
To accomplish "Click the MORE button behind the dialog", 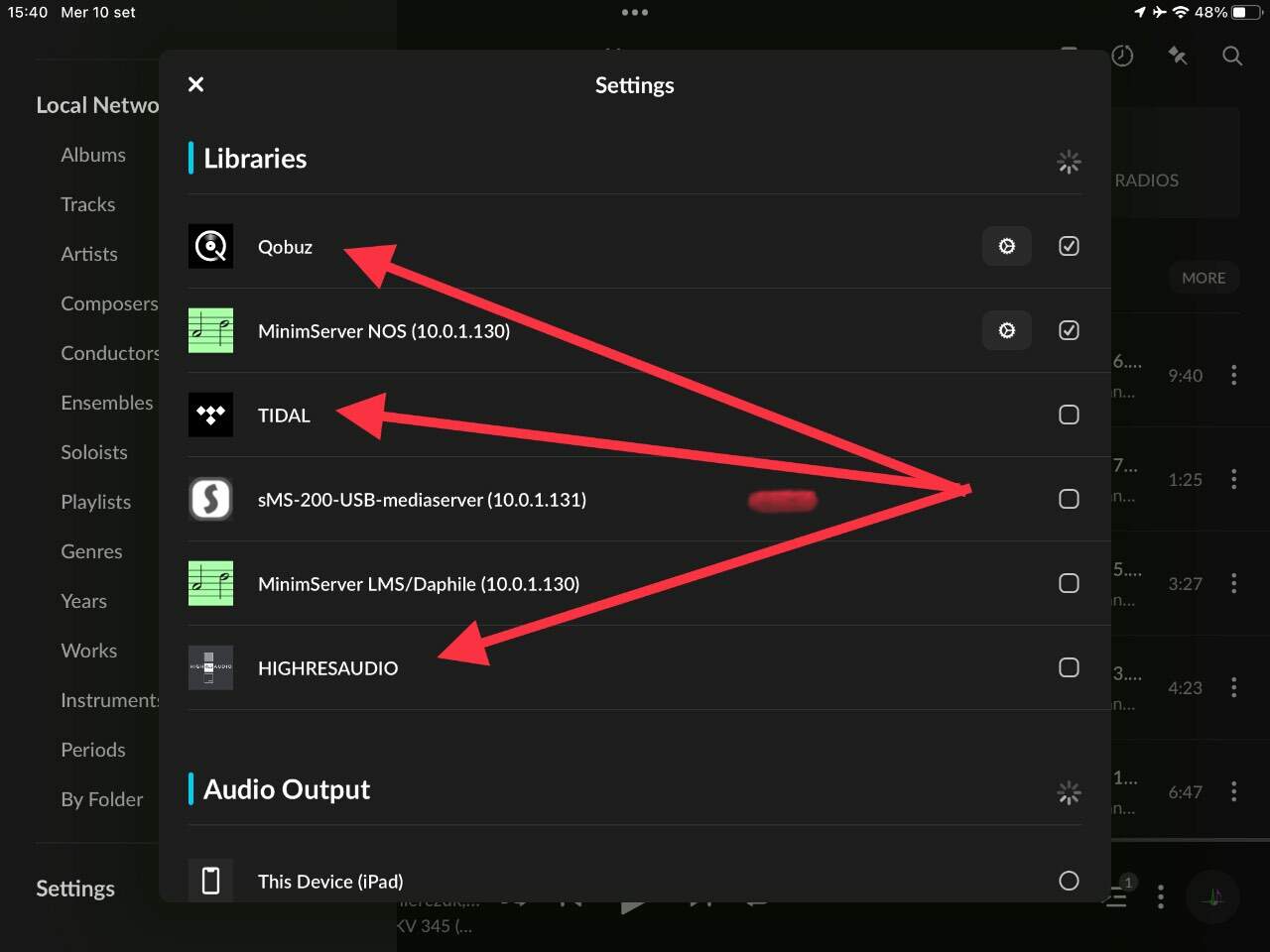I will pyautogui.click(x=1204, y=278).
